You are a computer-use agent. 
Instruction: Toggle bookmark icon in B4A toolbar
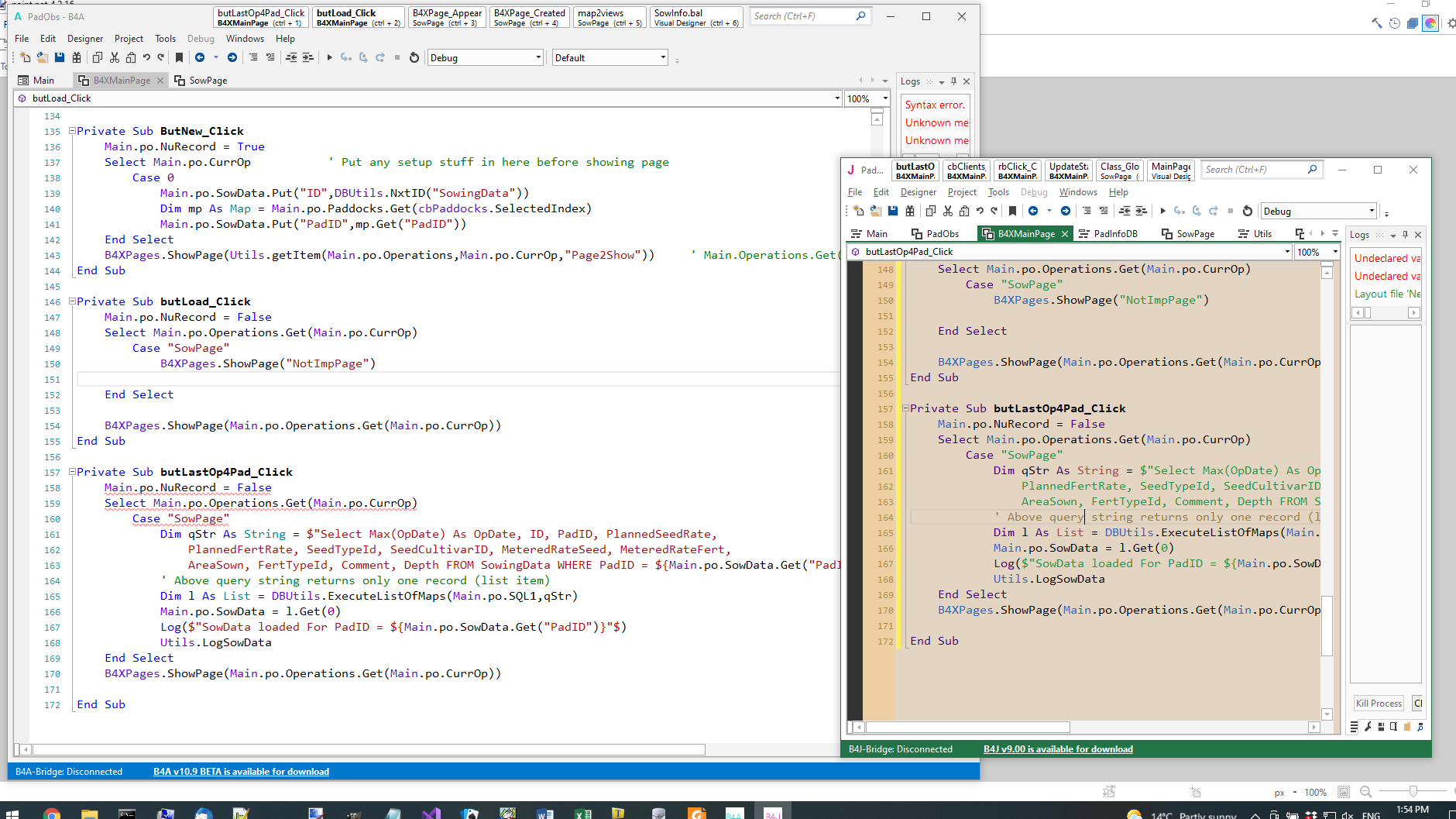click(179, 57)
